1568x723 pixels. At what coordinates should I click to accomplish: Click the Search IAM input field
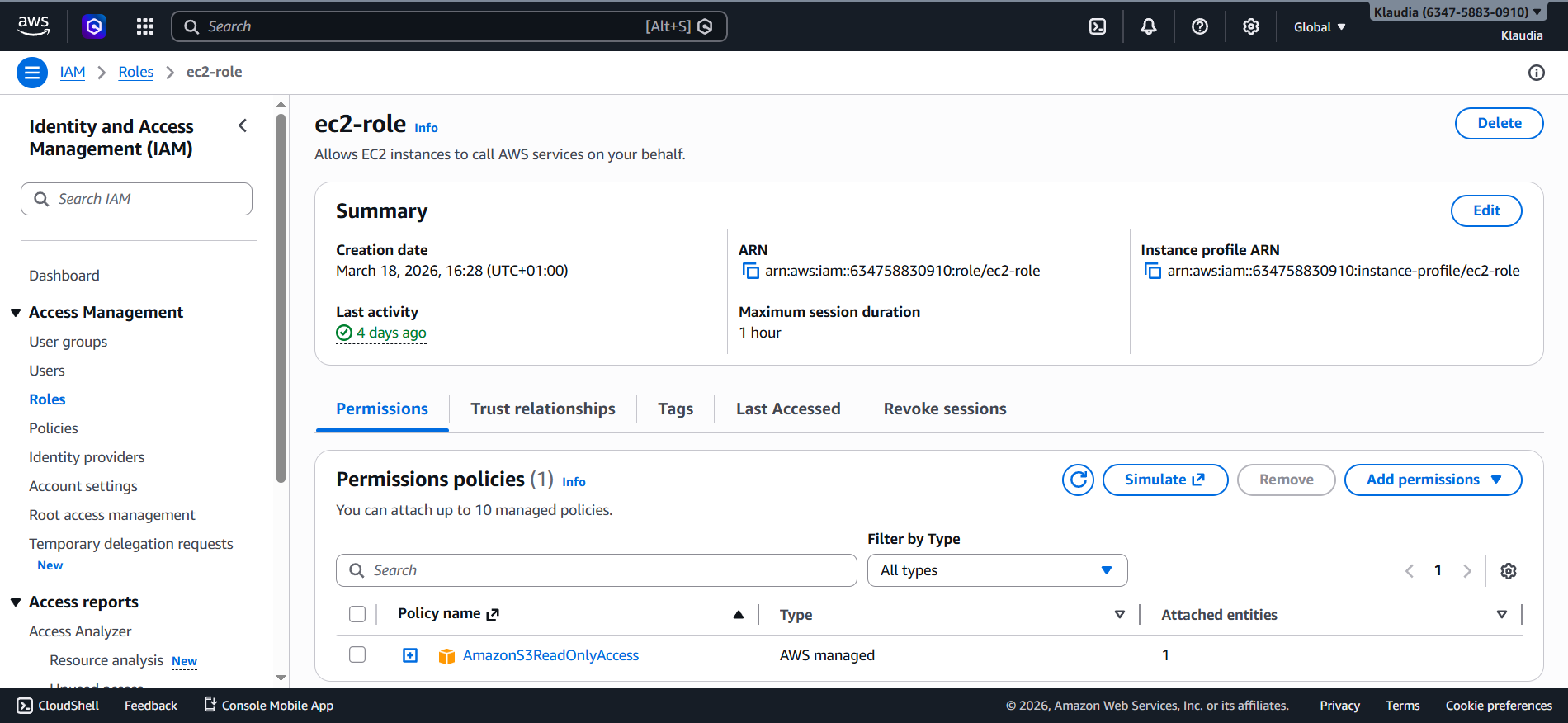point(136,199)
